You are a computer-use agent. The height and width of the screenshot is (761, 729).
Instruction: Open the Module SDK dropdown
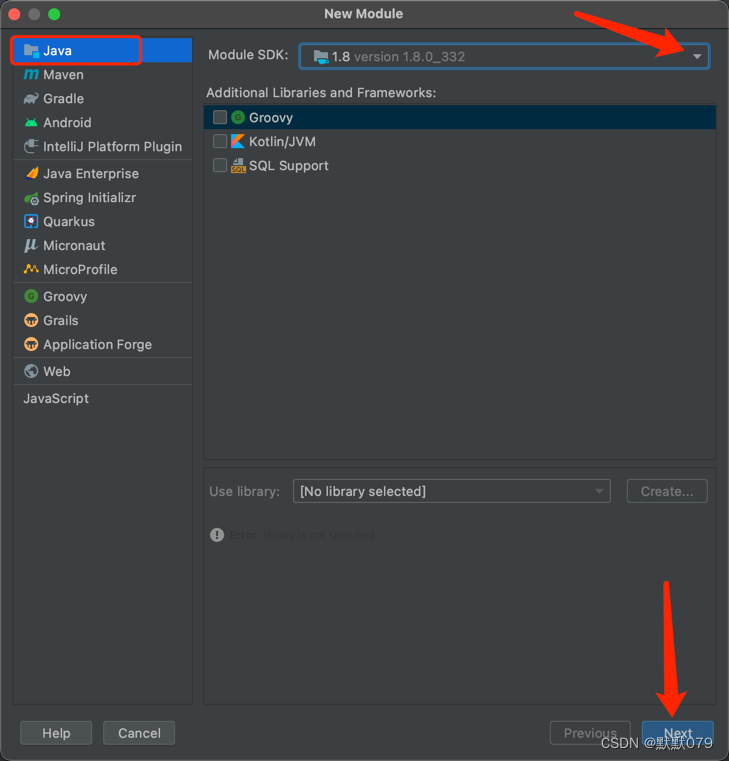504,56
